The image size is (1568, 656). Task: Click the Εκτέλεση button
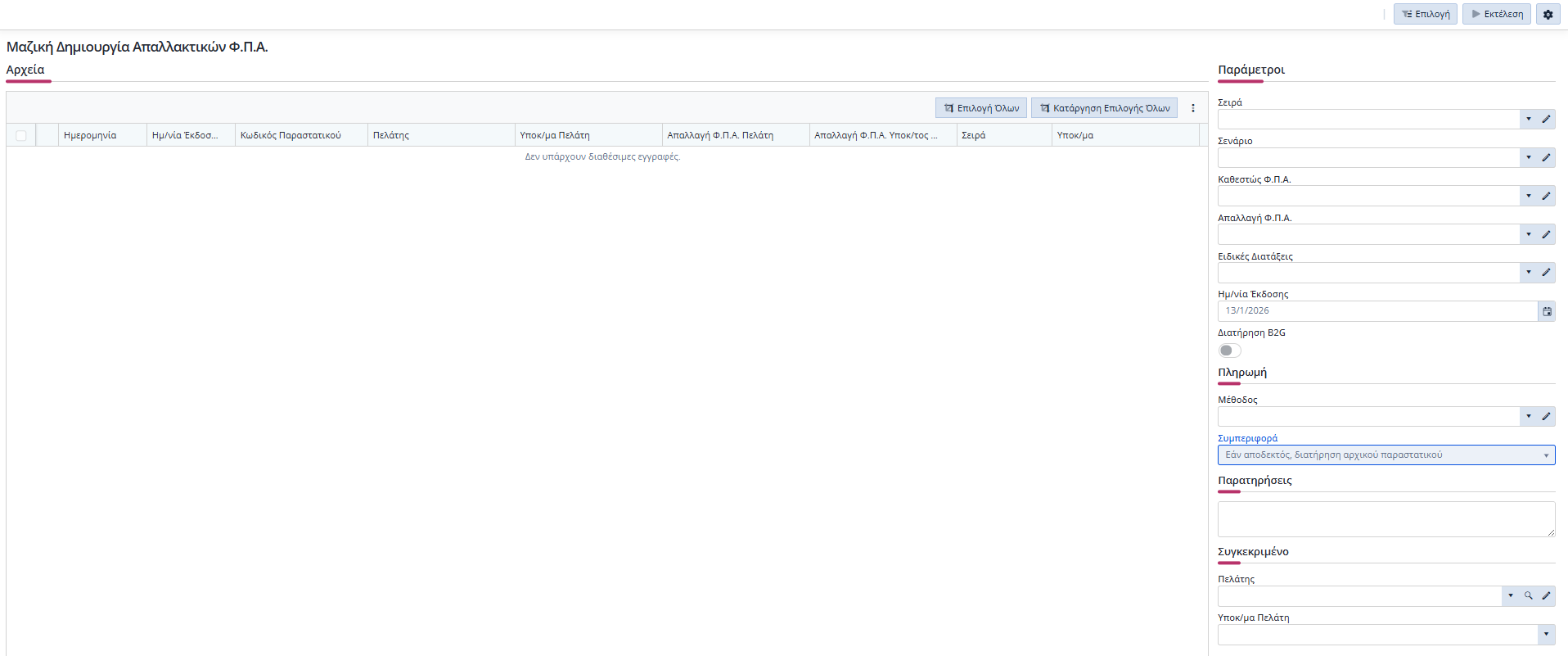[x=1496, y=14]
